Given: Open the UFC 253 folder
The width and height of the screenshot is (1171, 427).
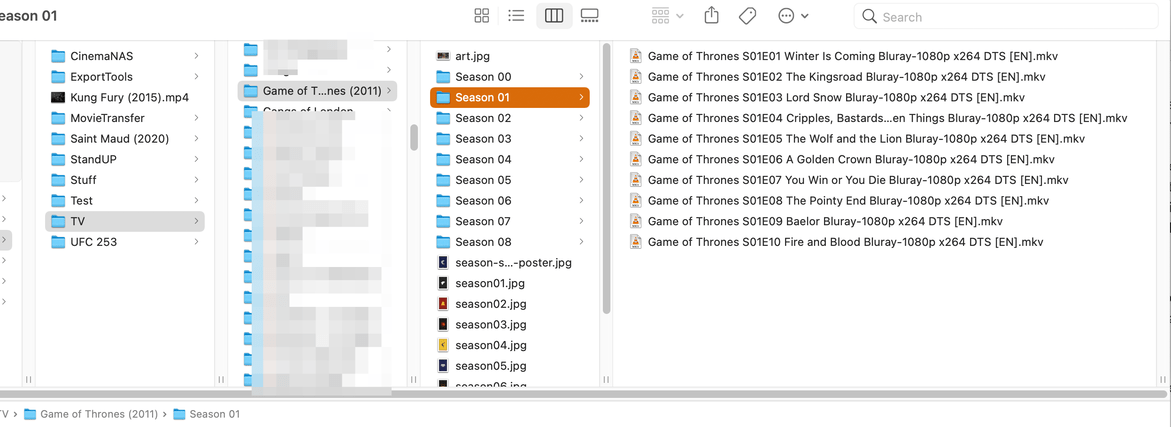Looking at the screenshot, I should tap(125, 242).
